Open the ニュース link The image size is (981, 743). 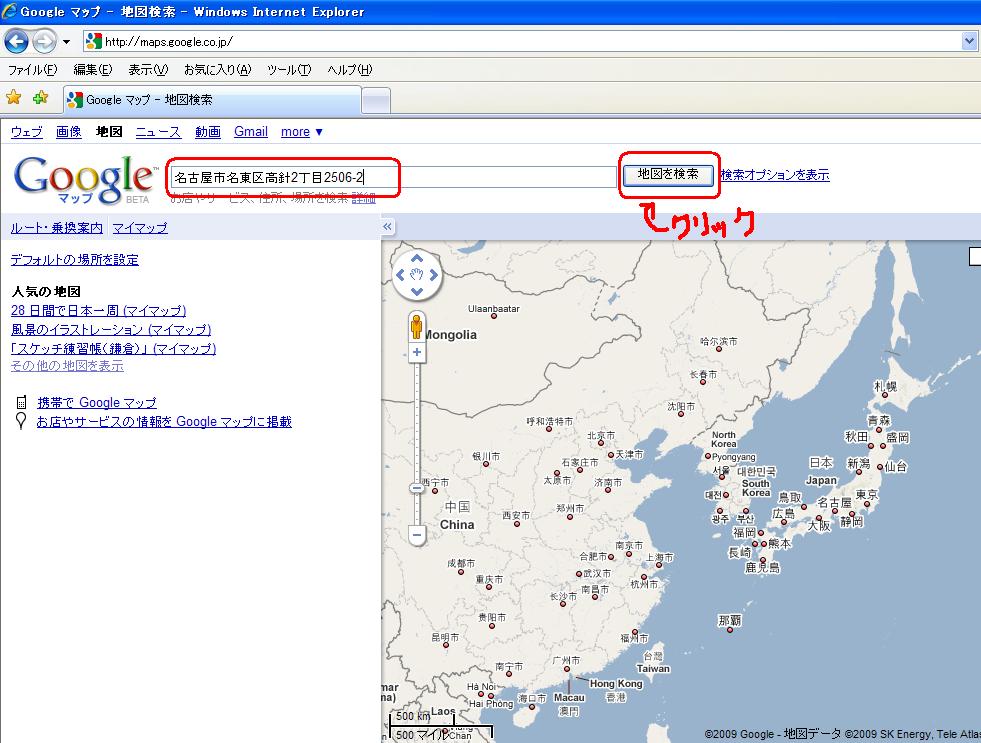pyautogui.click(x=158, y=132)
